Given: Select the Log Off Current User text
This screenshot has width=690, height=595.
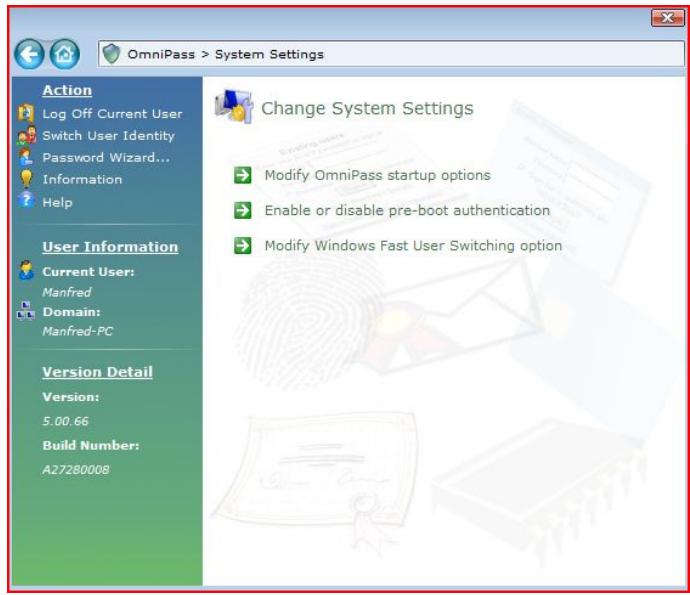Looking at the screenshot, I should 112,114.
